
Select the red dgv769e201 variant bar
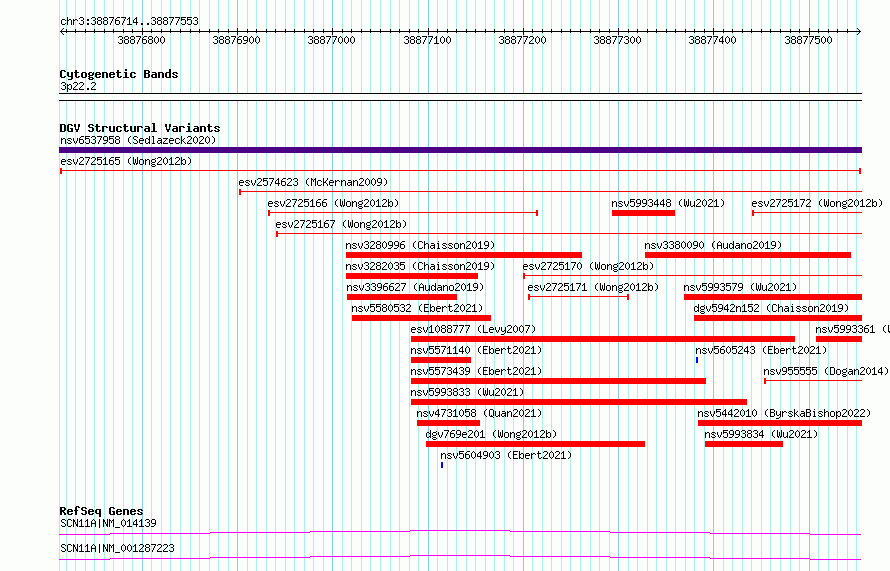(x=535, y=444)
